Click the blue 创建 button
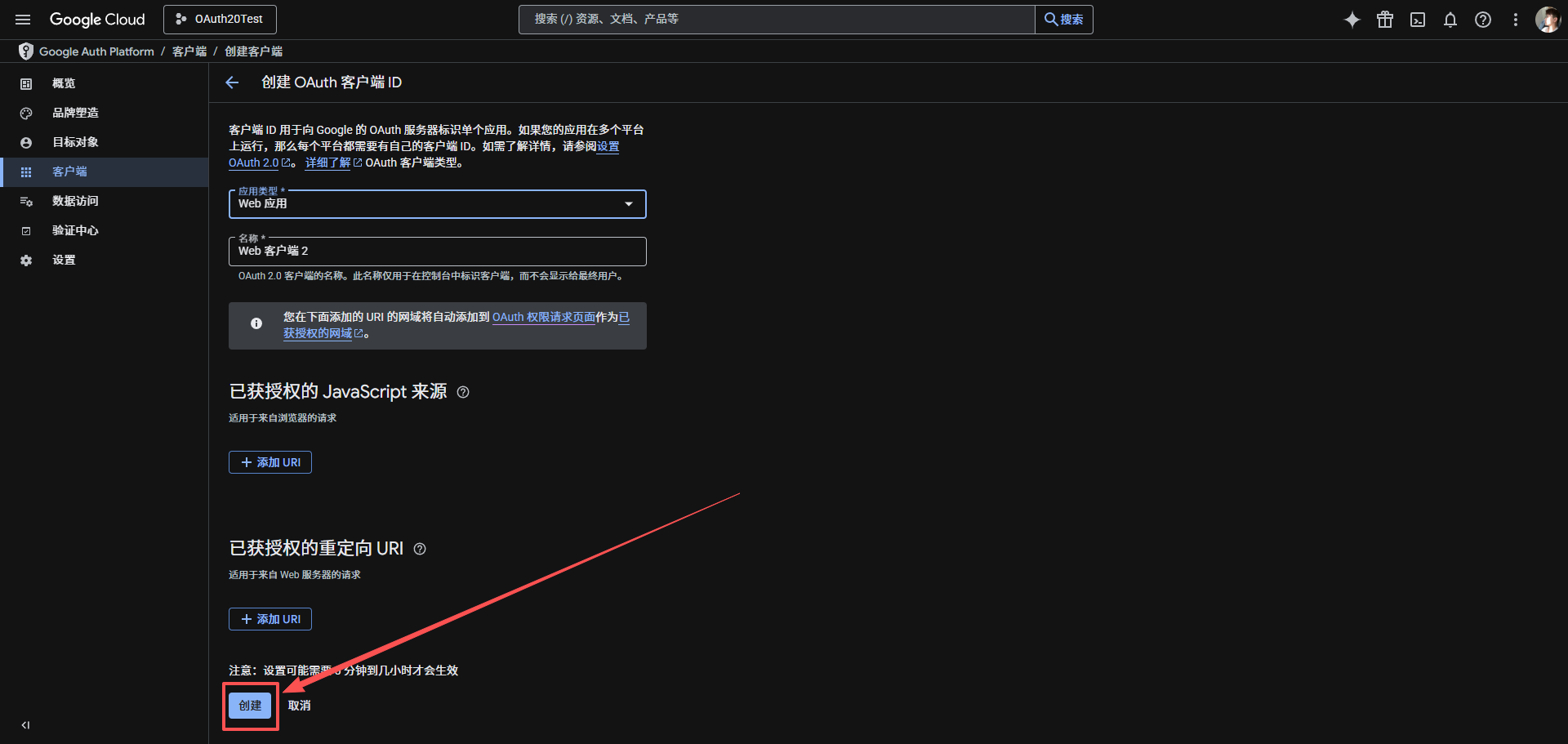This screenshot has height=744, width=1568. [250, 706]
